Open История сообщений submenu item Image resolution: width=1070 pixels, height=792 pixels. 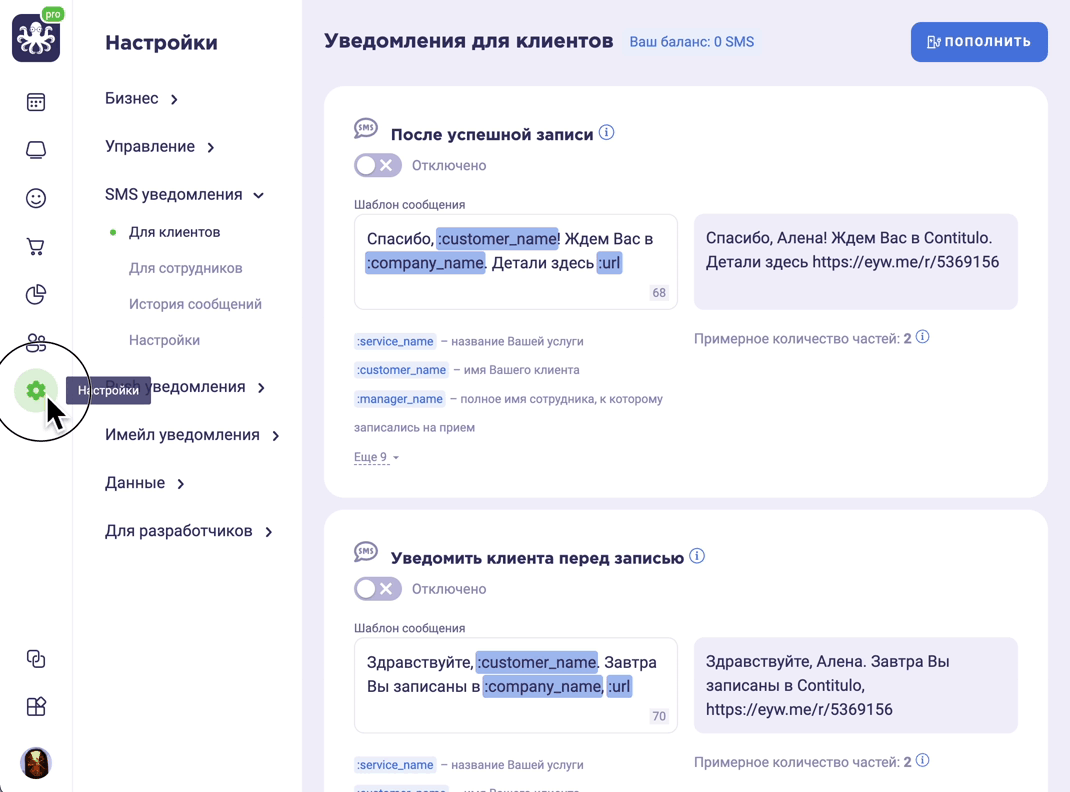click(x=195, y=304)
